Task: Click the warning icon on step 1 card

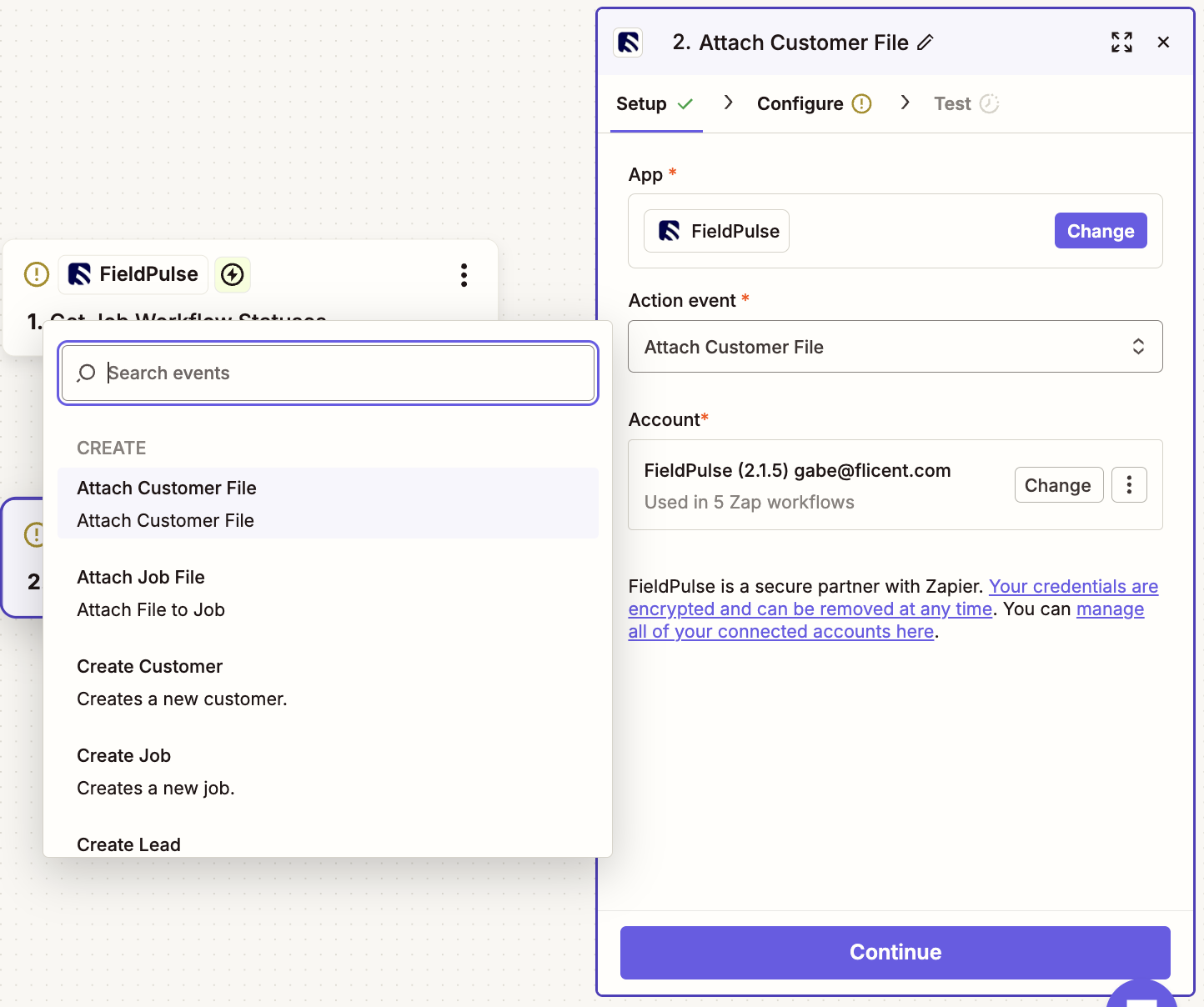Action: pos(37,274)
